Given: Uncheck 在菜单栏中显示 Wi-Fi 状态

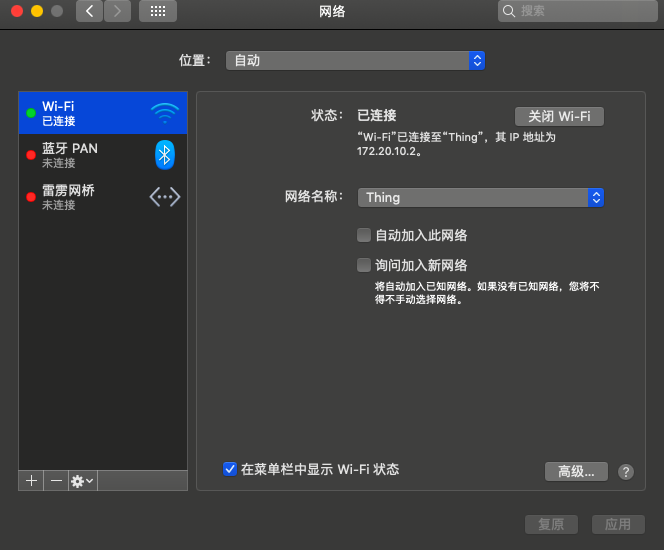Looking at the screenshot, I should (x=230, y=469).
